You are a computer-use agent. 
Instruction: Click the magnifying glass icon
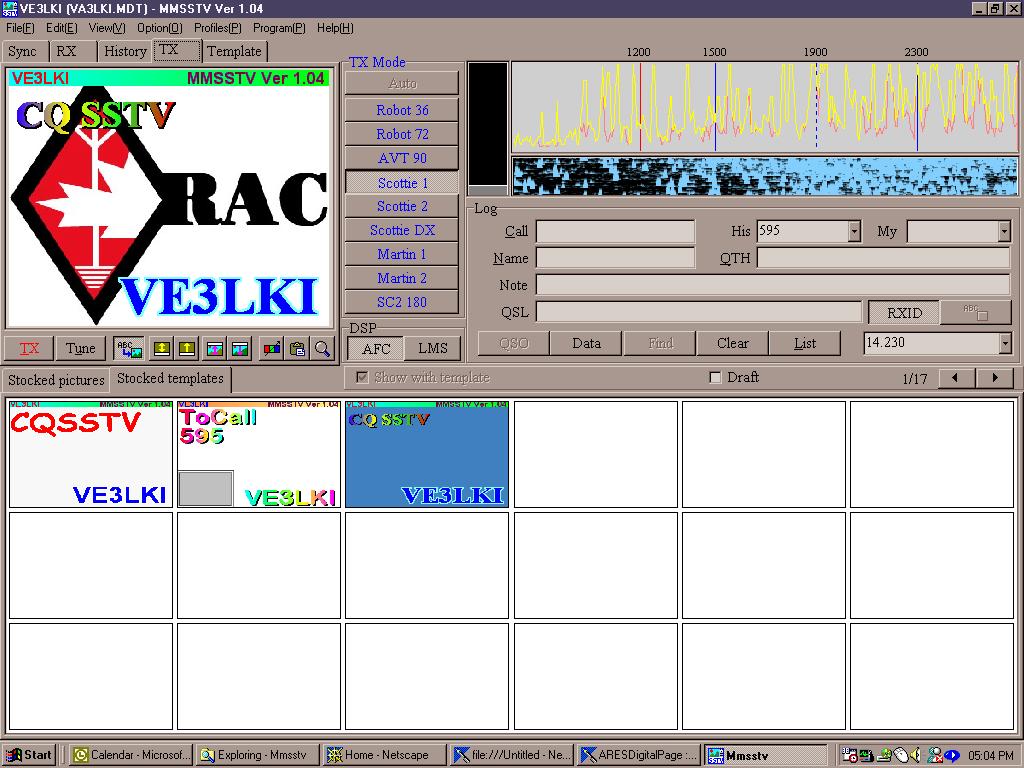[322, 349]
